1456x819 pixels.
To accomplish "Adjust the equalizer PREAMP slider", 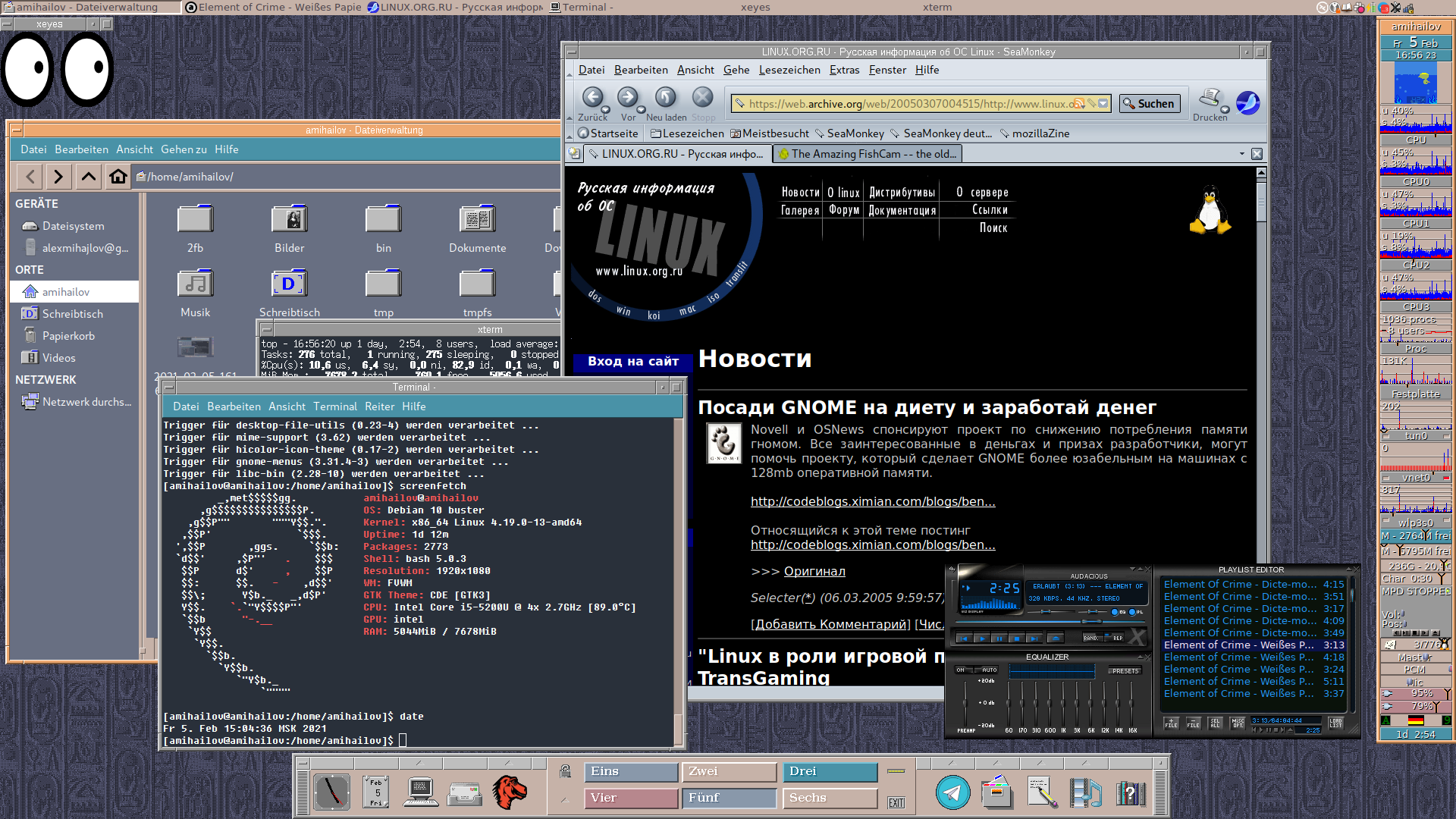I will pos(965,703).
